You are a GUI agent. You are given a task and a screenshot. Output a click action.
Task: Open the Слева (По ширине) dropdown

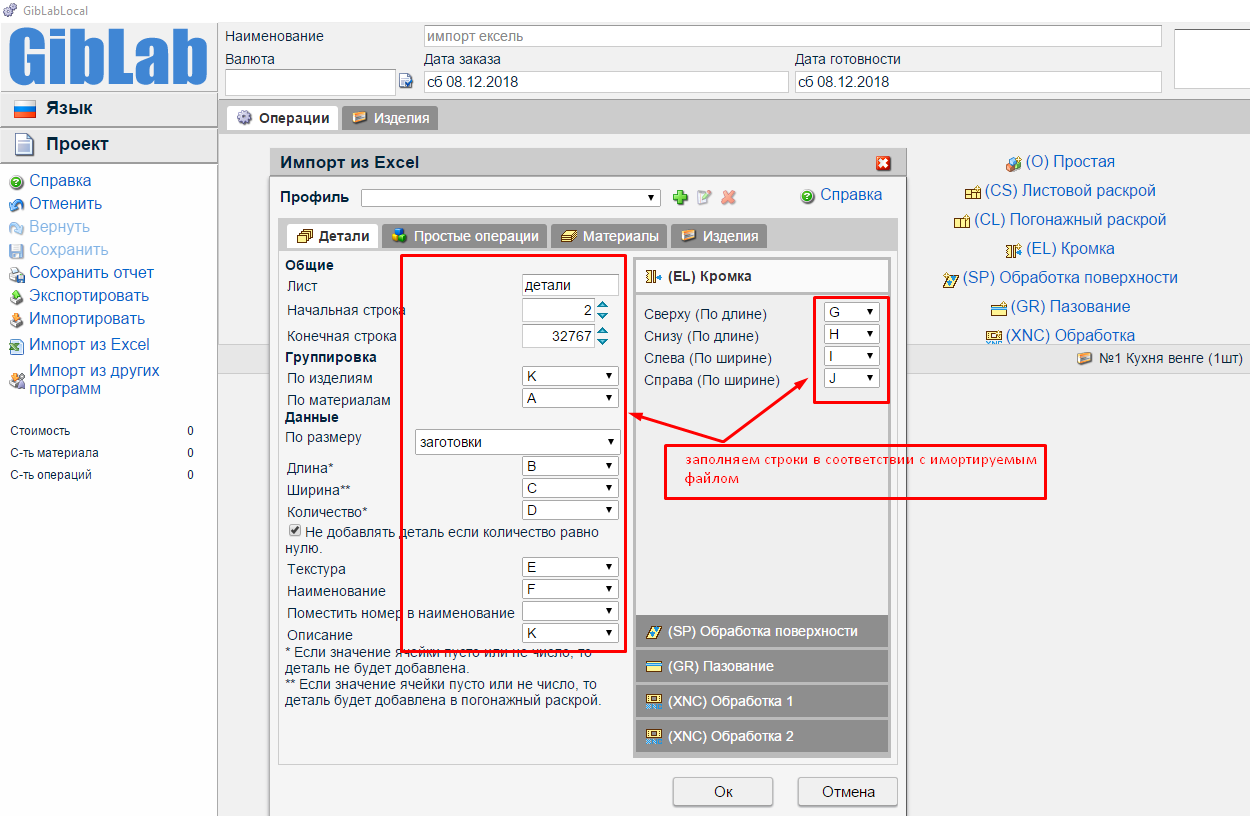(851, 356)
